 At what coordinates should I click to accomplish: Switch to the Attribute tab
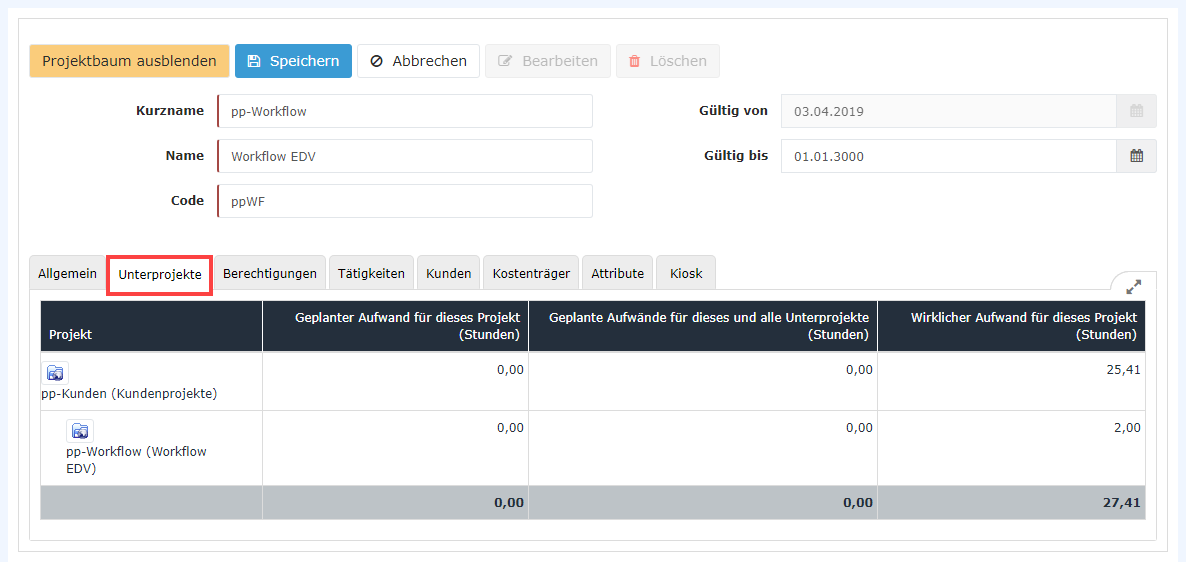617,274
